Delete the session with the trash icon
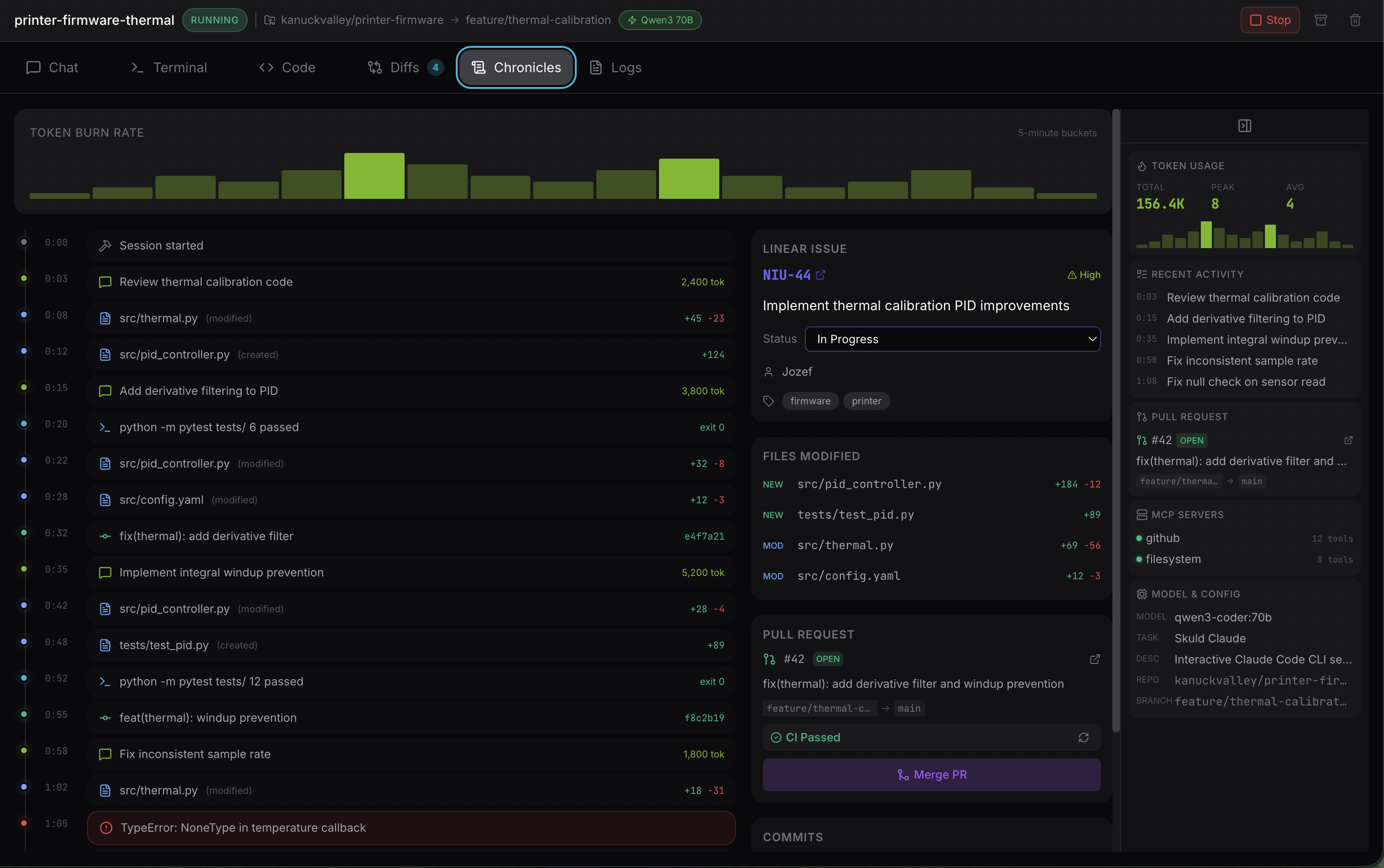This screenshot has width=1384, height=868. [1355, 20]
